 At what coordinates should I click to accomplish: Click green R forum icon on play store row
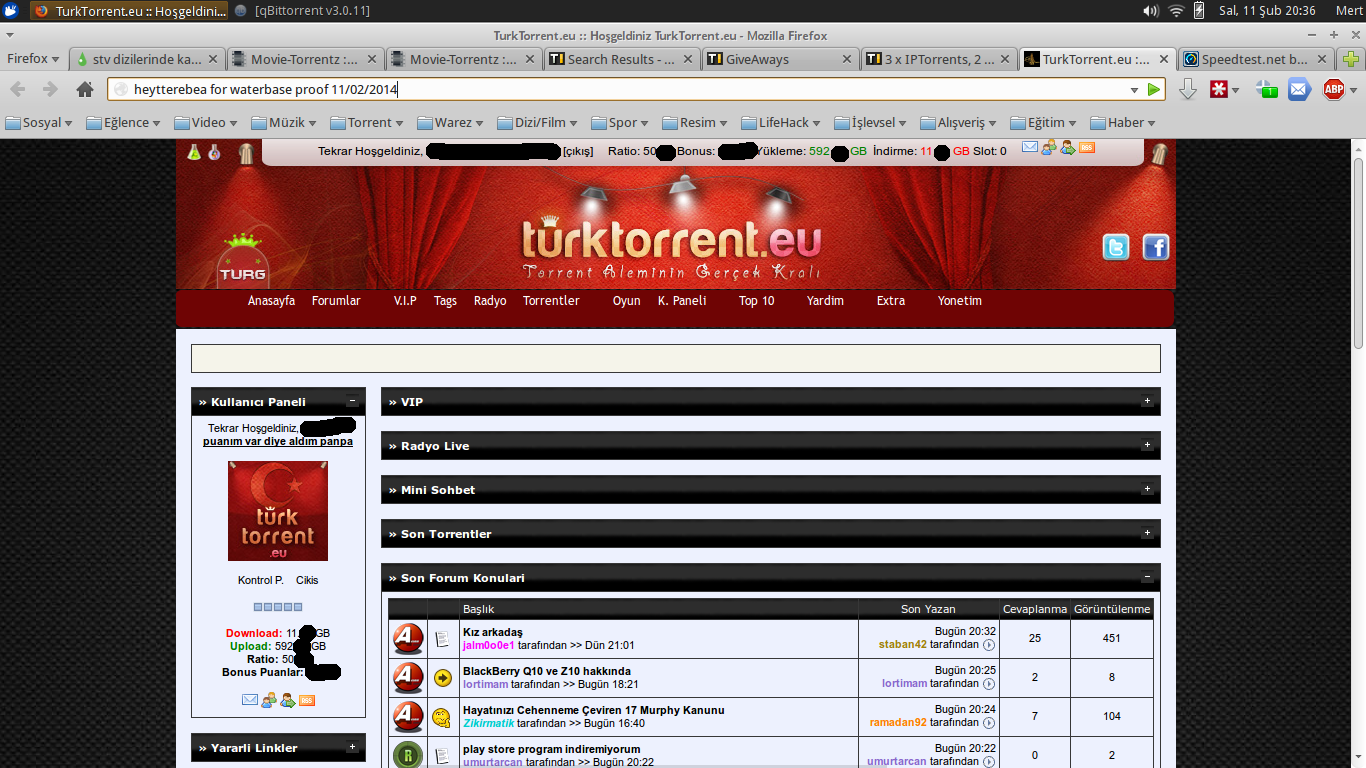pos(408,755)
